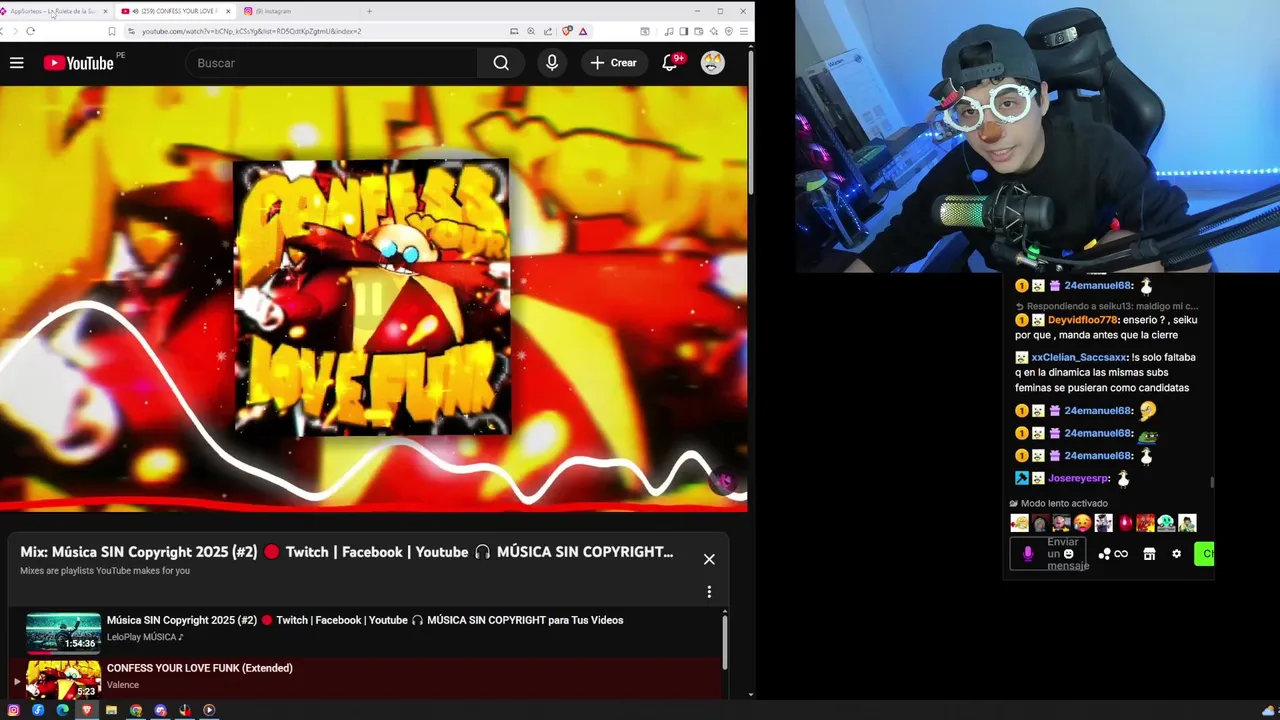Screen dimensions: 1280x720
Task: Open YouTube notifications bell
Action: (671, 63)
